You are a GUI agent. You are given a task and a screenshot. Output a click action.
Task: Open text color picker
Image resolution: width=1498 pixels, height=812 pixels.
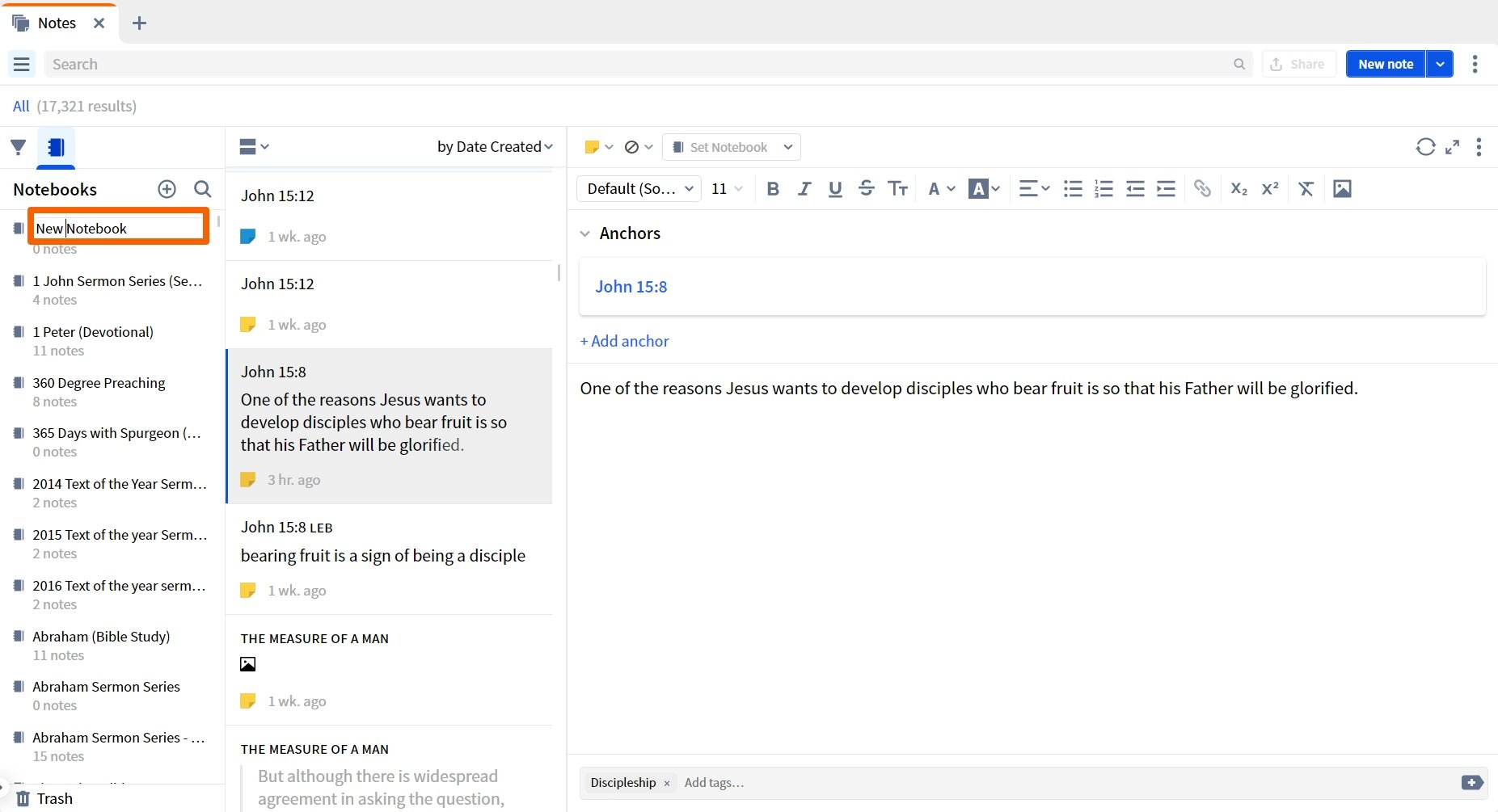click(941, 189)
